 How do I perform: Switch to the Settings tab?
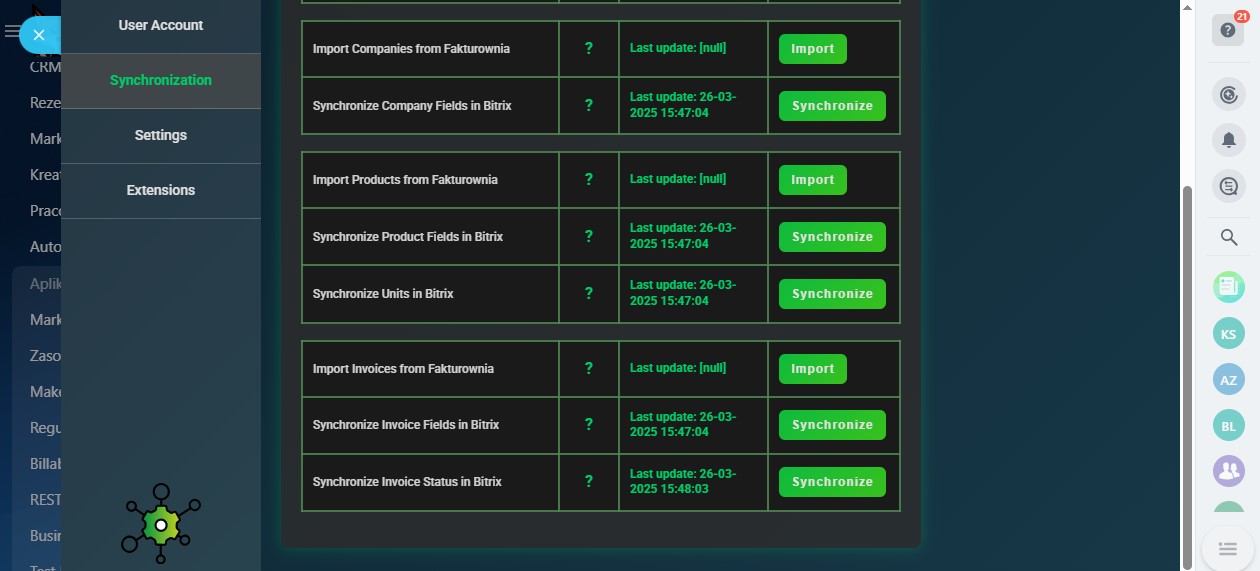pos(161,135)
